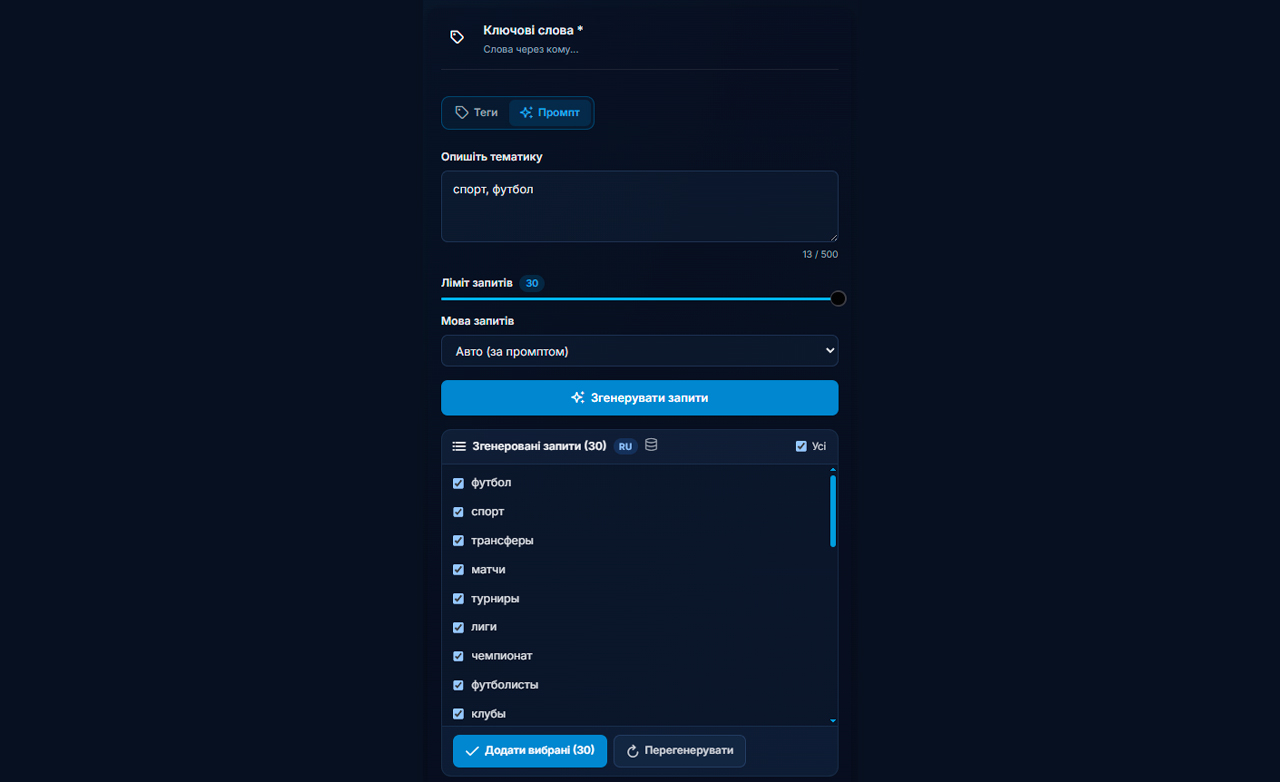
Task: Click the Додати вибрані (30) button
Action: click(x=530, y=751)
